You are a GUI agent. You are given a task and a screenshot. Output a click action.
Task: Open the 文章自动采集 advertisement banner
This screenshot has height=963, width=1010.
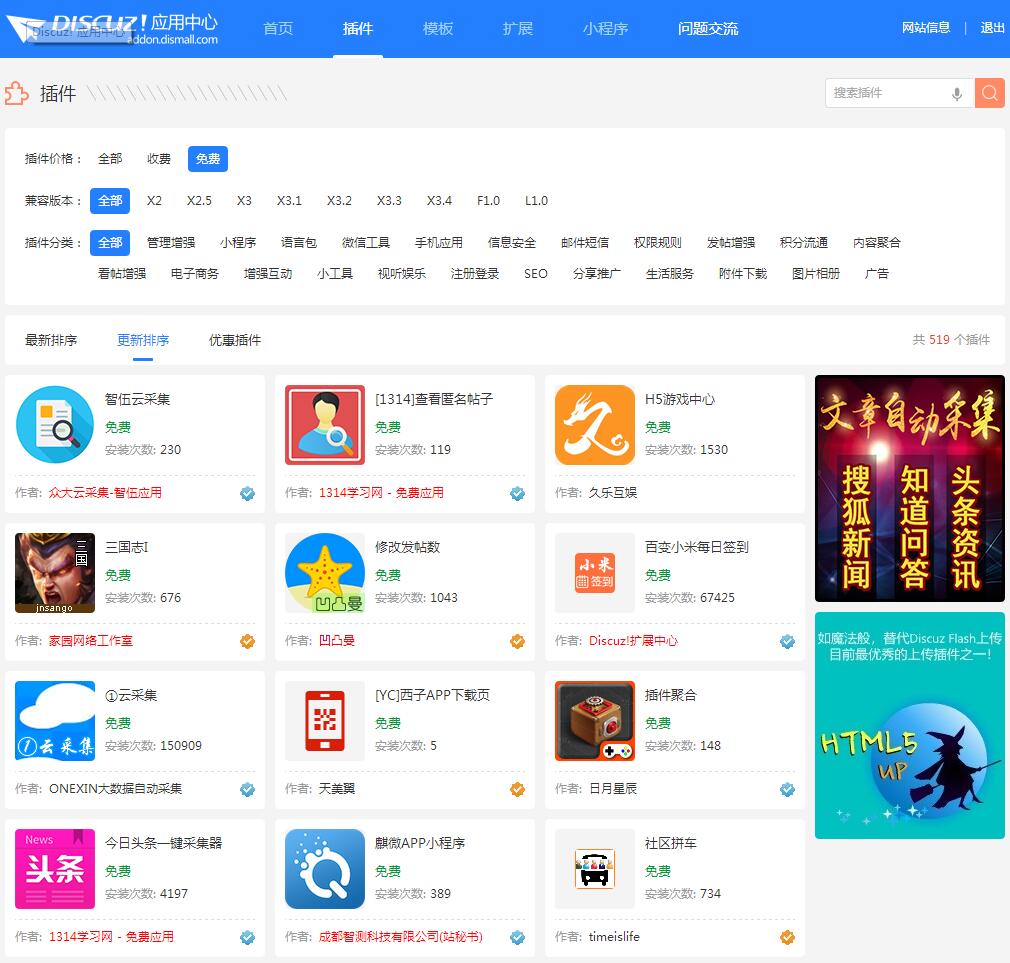point(910,488)
